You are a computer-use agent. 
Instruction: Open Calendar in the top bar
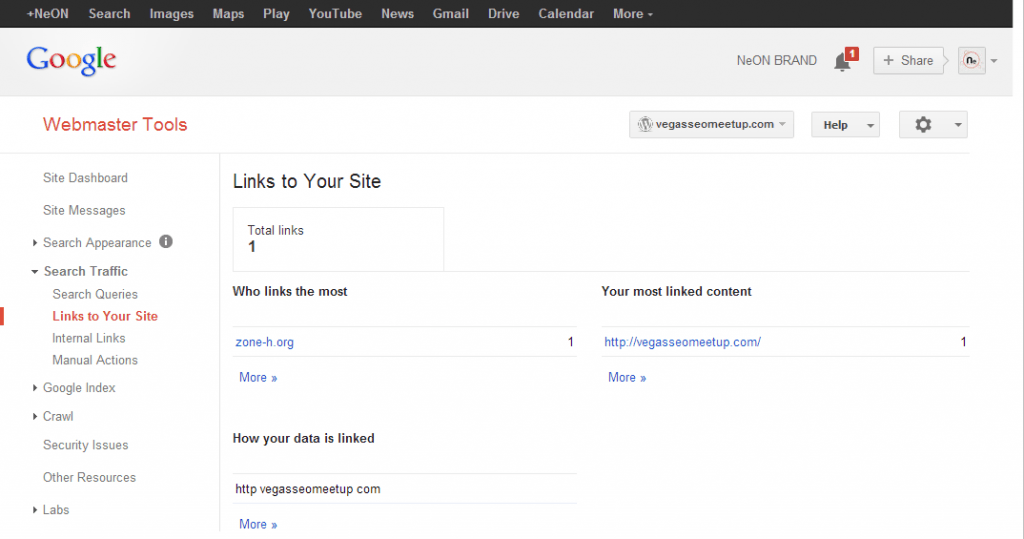click(566, 14)
